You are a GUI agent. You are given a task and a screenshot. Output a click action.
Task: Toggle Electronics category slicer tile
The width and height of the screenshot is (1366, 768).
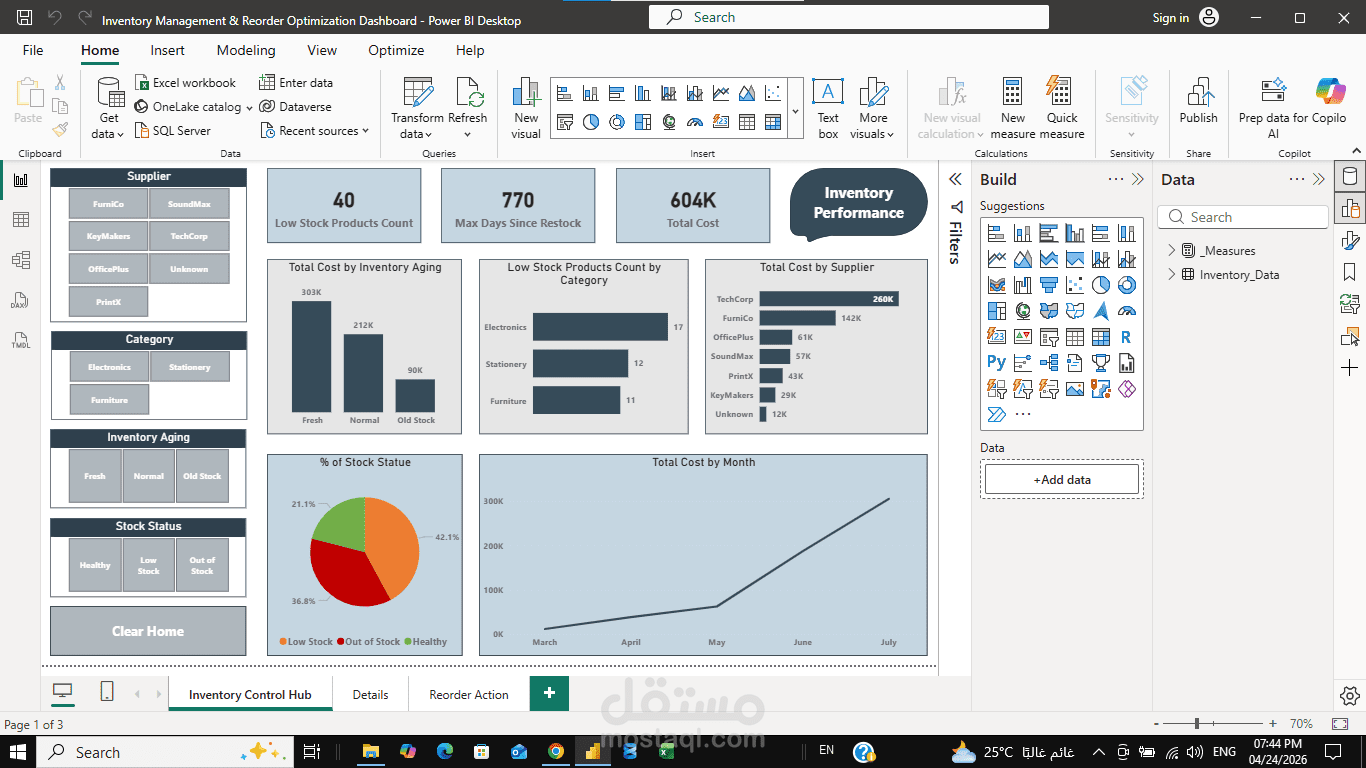tap(109, 367)
